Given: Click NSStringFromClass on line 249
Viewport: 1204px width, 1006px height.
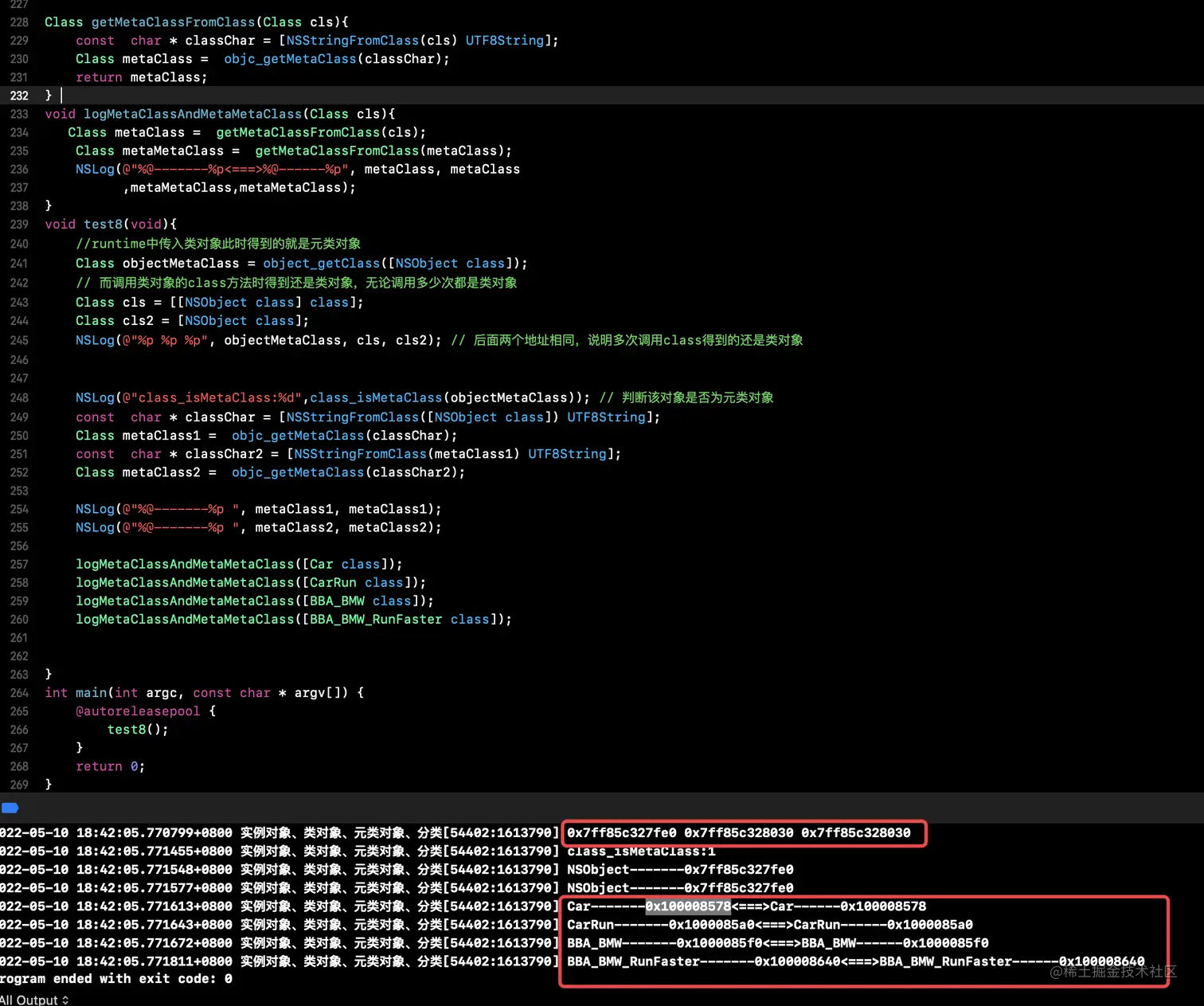Looking at the screenshot, I should point(353,417).
